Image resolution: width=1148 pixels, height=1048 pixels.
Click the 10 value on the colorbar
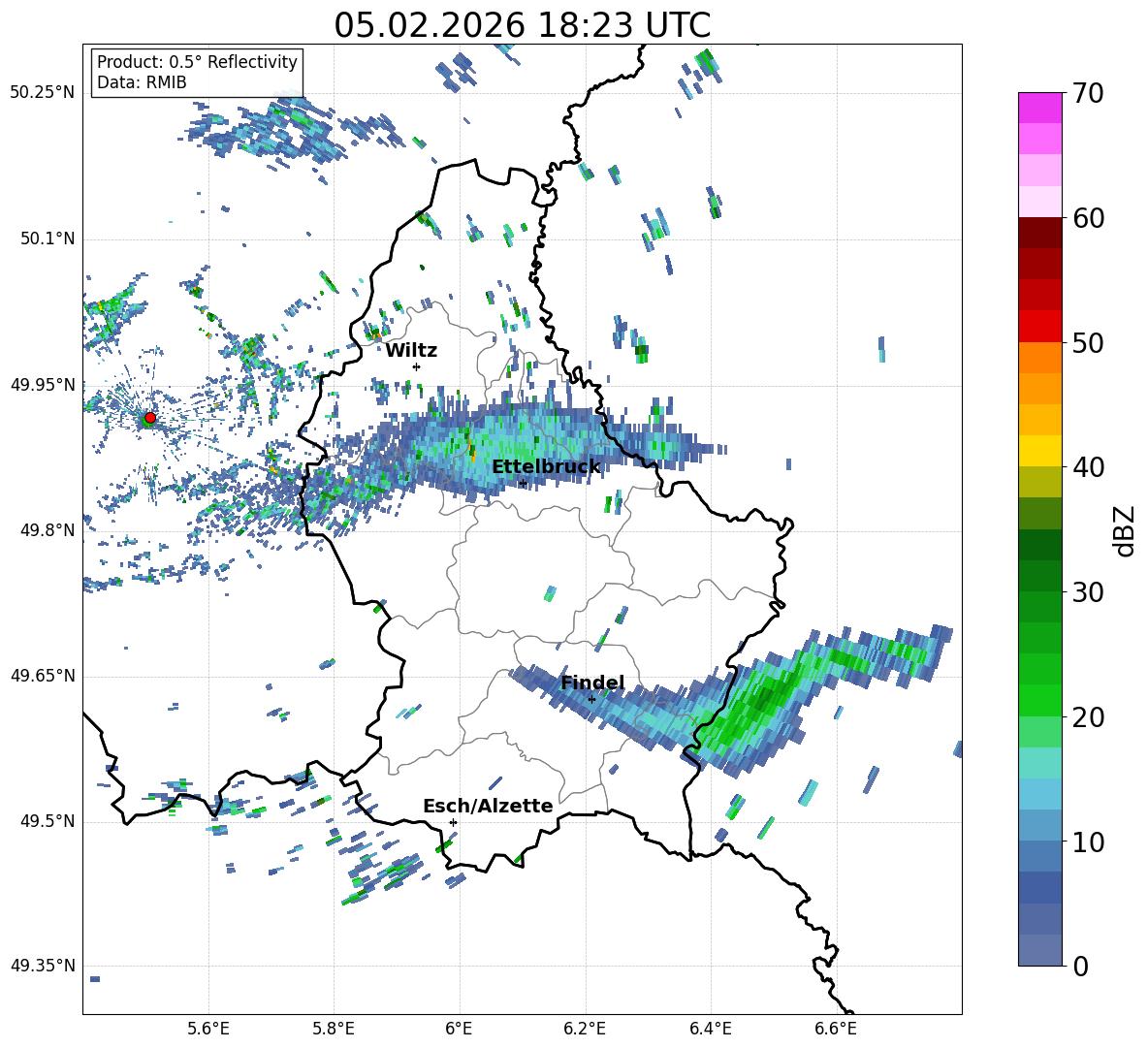pos(1088,842)
